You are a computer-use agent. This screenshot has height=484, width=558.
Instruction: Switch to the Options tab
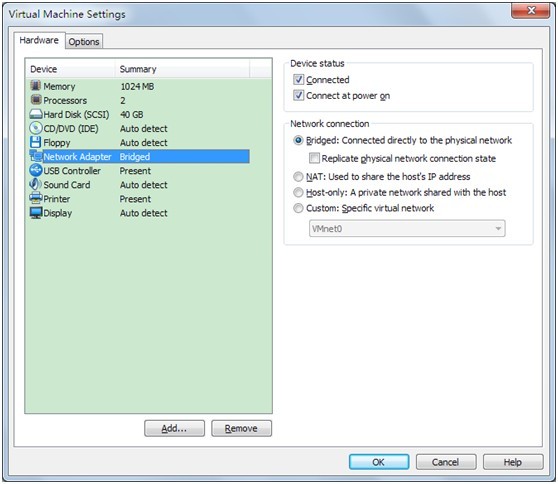coord(84,42)
